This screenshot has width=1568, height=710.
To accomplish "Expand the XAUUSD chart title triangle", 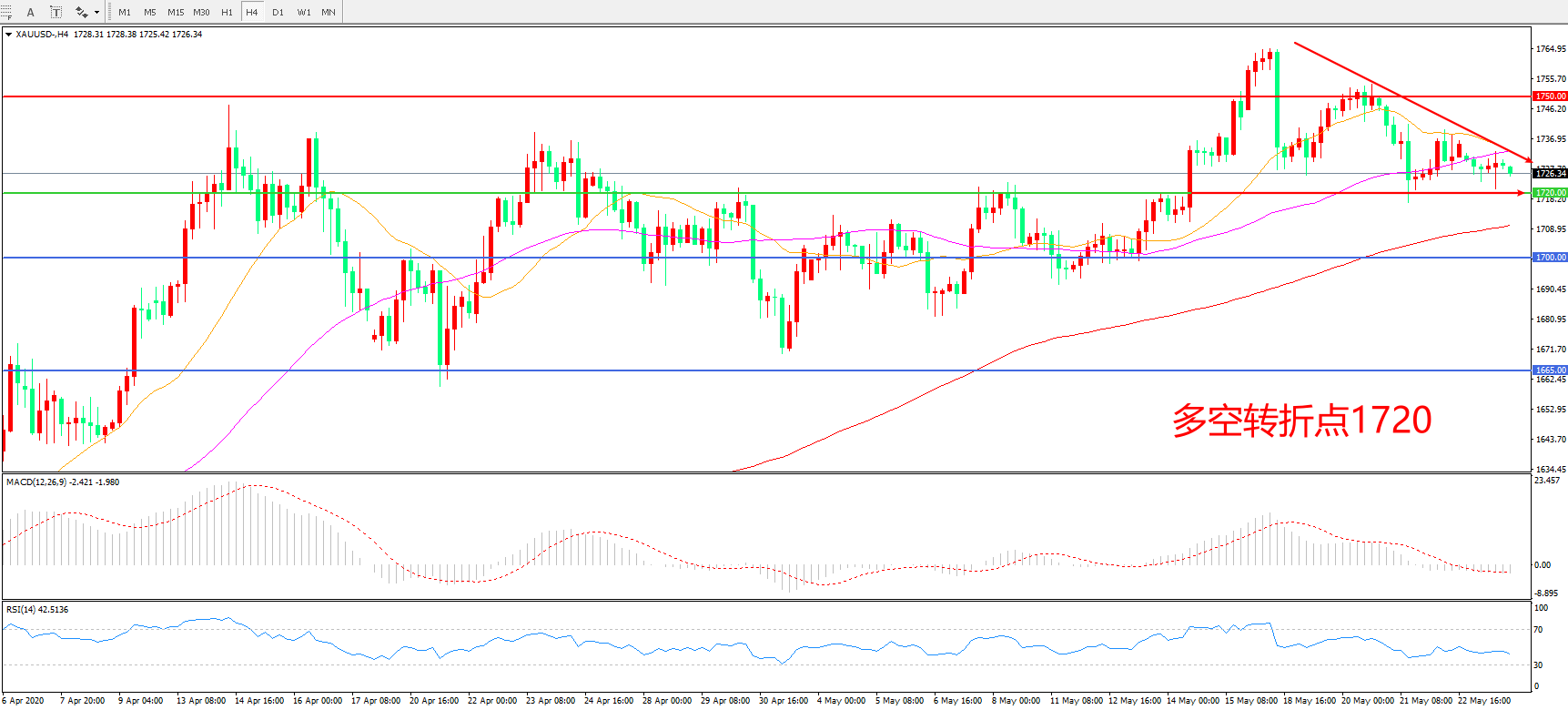I will pos(8,35).
